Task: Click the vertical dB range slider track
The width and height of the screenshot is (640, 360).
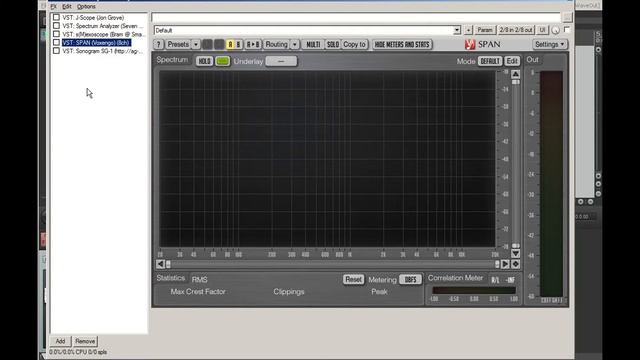Action: coord(516,164)
